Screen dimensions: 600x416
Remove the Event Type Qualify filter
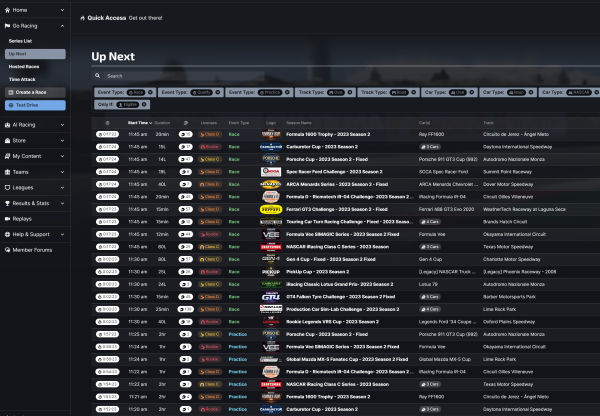click(x=218, y=92)
